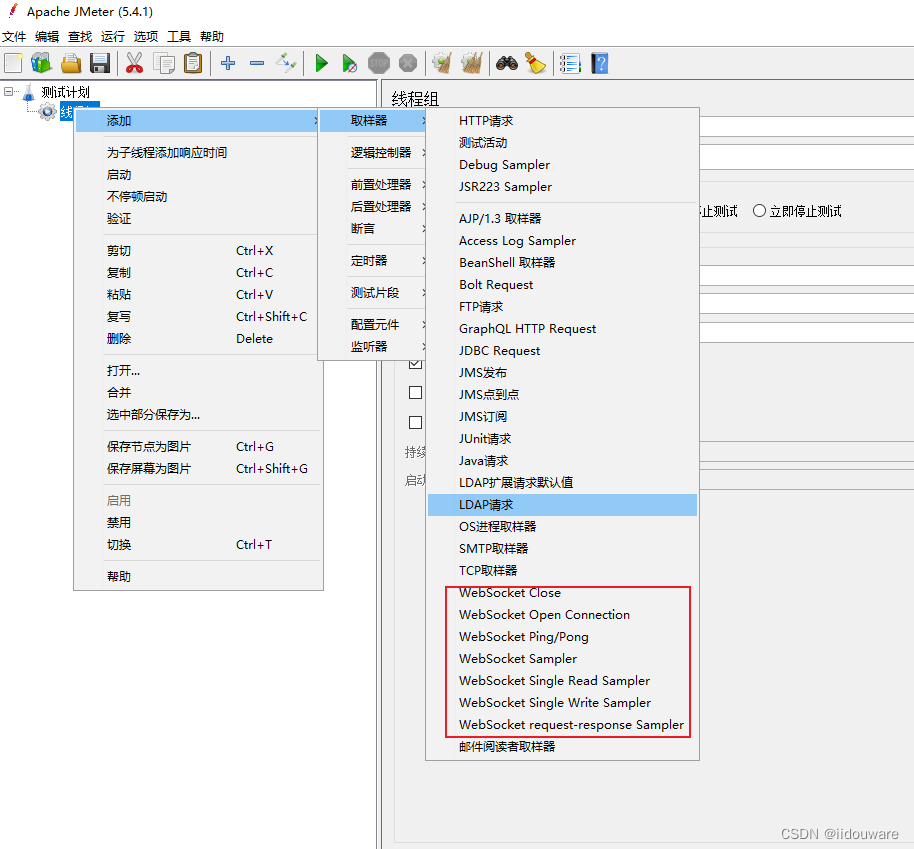The image size is (914, 849).
Task: Click the Expand all plus icon
Action: coord(228,63)
